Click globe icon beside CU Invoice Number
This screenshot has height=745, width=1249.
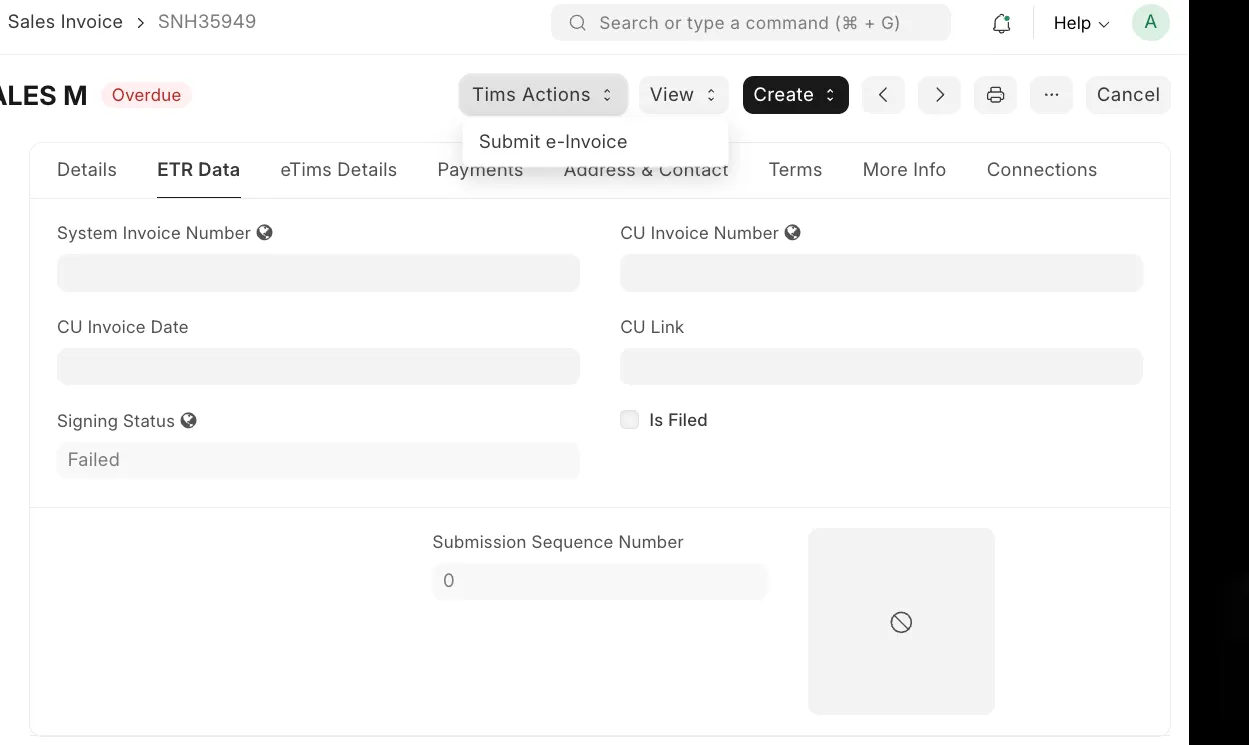pyautogui.click(x=792, y=233)
